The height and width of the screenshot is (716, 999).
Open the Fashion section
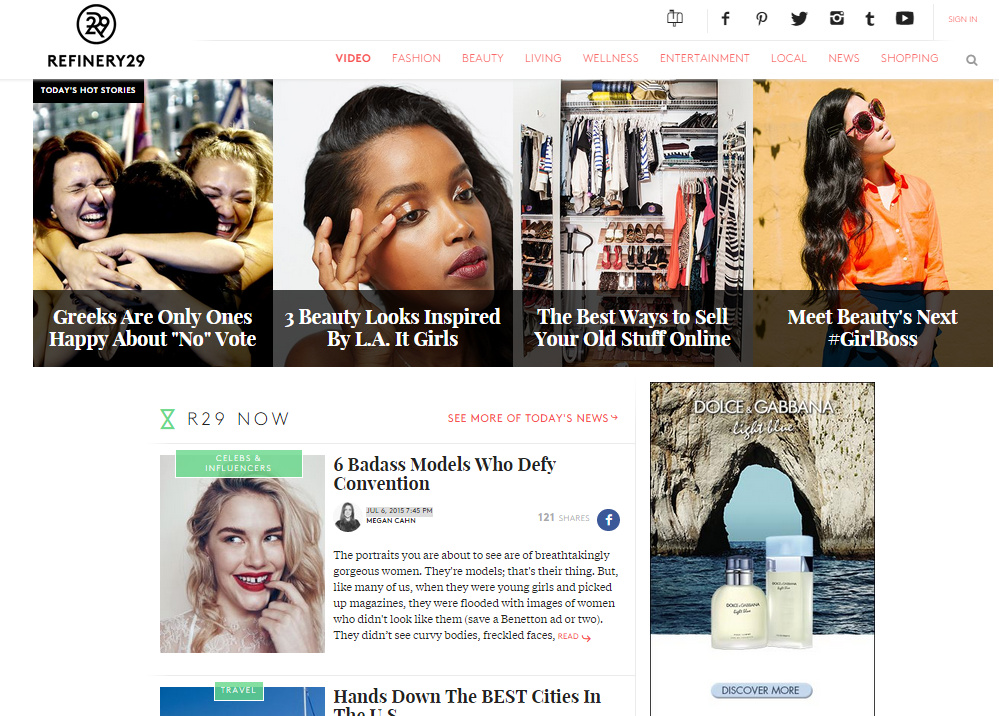tap(416, 58)
